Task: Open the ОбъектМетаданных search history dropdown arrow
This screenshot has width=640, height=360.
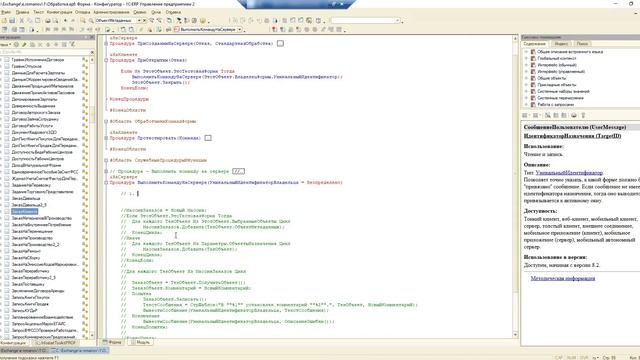Action: pos(139,20)
